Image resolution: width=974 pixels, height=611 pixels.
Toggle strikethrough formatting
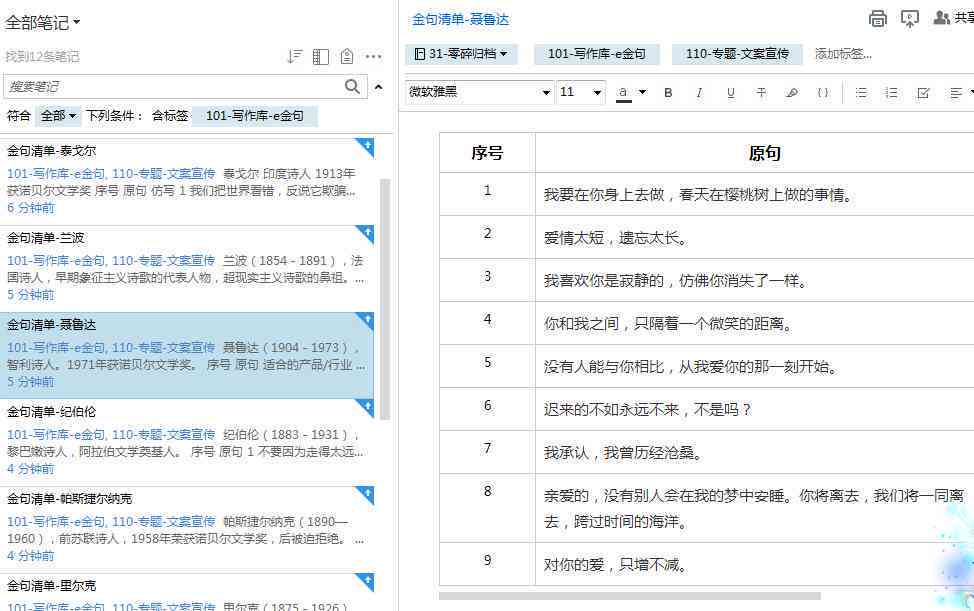pyautogui.click(x=761, y=93)
